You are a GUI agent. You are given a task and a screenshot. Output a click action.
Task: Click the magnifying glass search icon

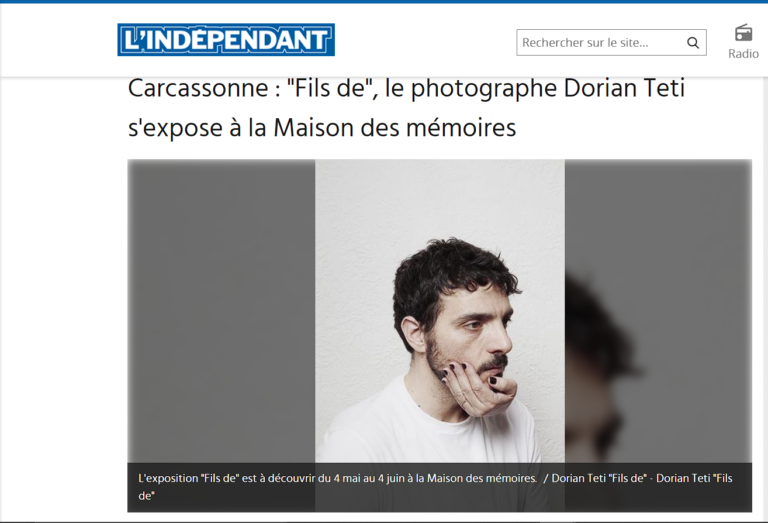[693, 43]
